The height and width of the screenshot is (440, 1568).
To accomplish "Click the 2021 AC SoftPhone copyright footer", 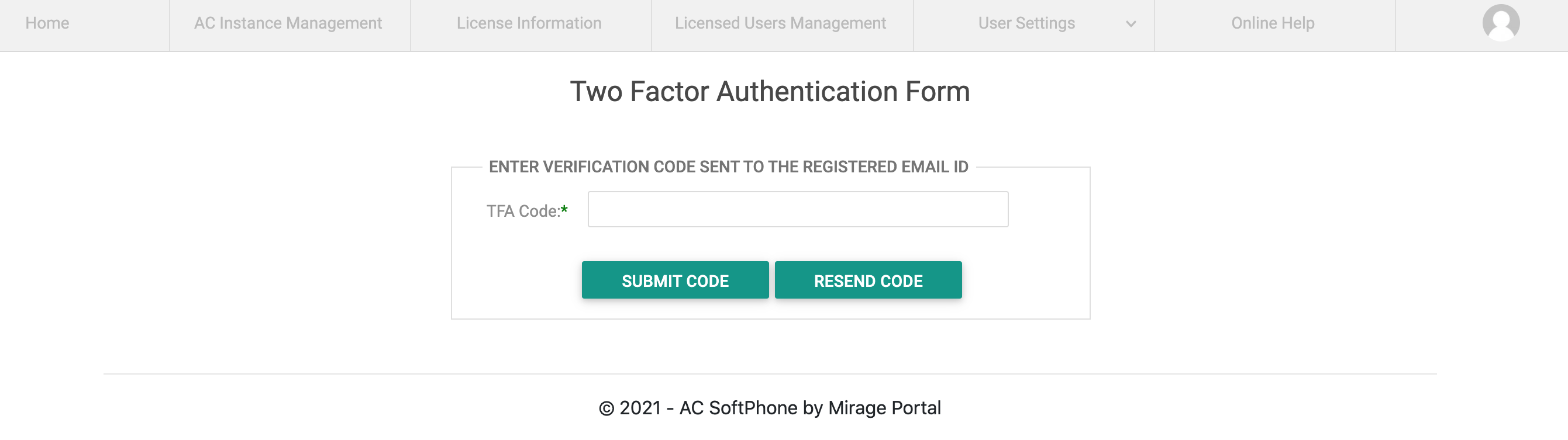I will [x=770, y=408].
